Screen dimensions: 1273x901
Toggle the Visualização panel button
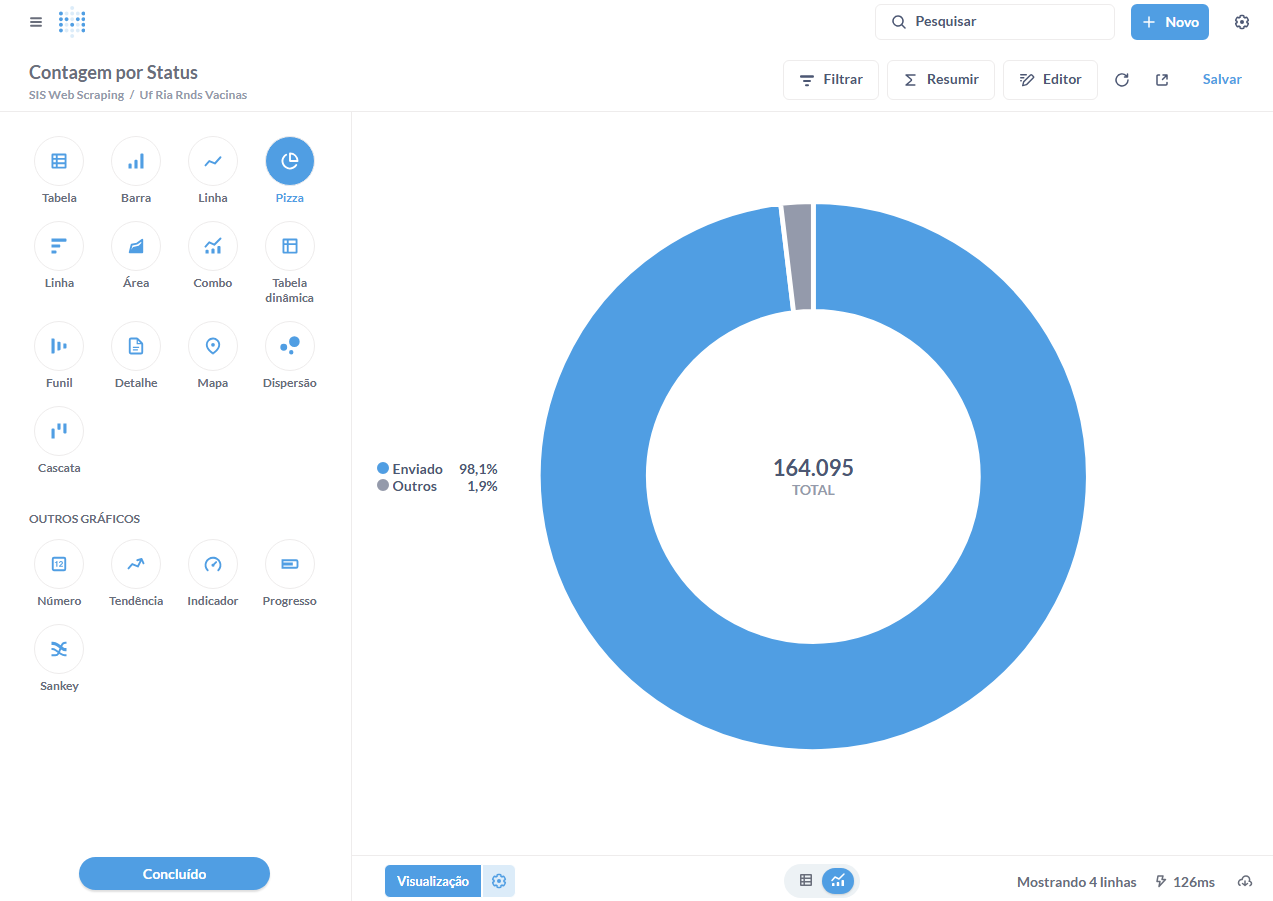point(432,881)
